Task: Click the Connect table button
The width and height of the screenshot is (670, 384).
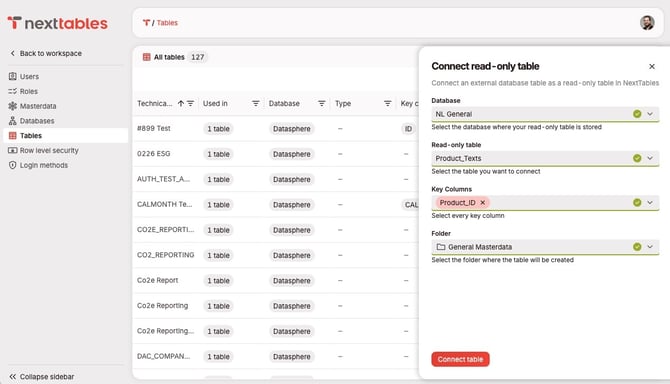Action: (460, 359)
